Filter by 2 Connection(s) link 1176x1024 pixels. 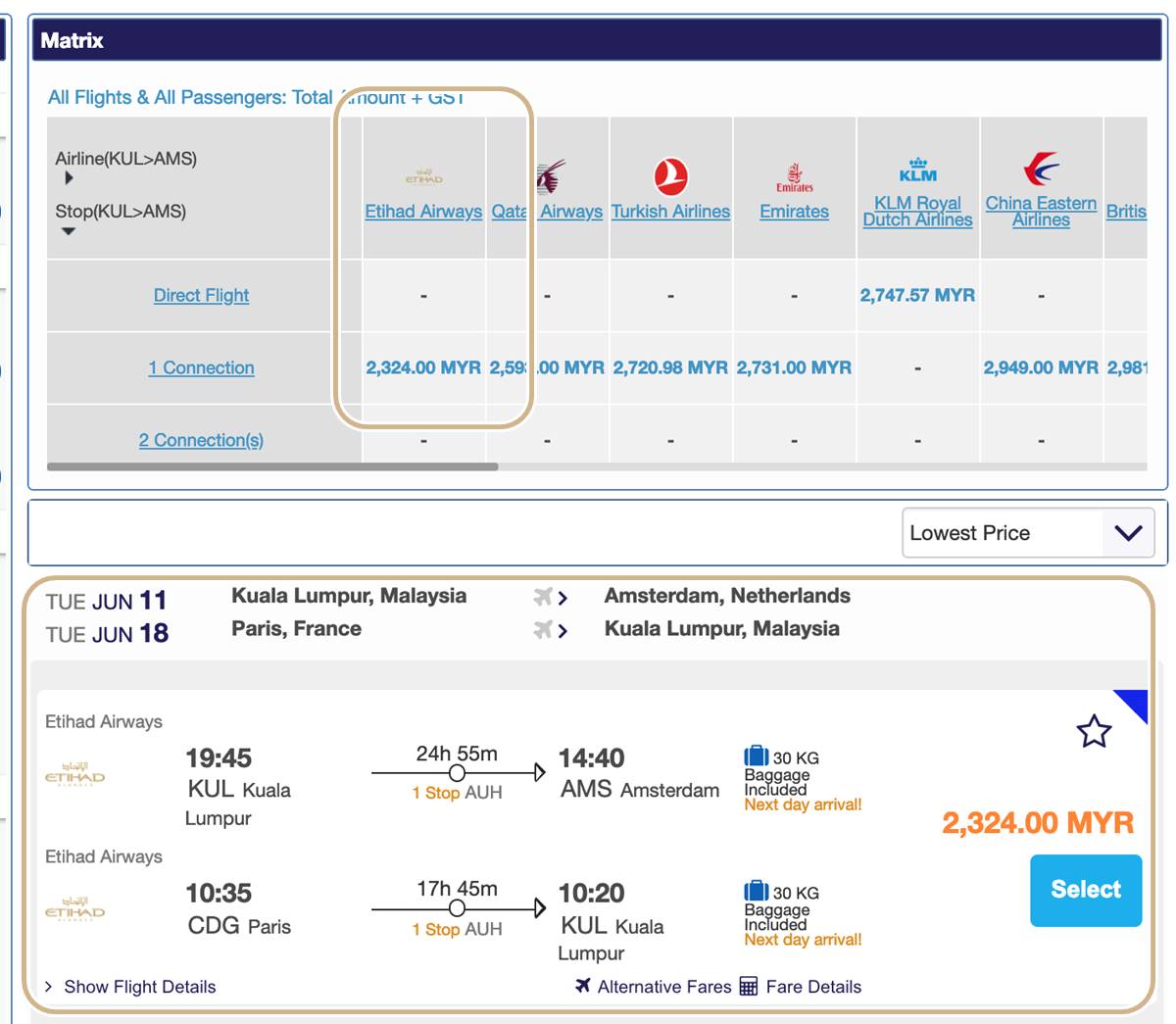pyautogui.click(x=201, y=440)
